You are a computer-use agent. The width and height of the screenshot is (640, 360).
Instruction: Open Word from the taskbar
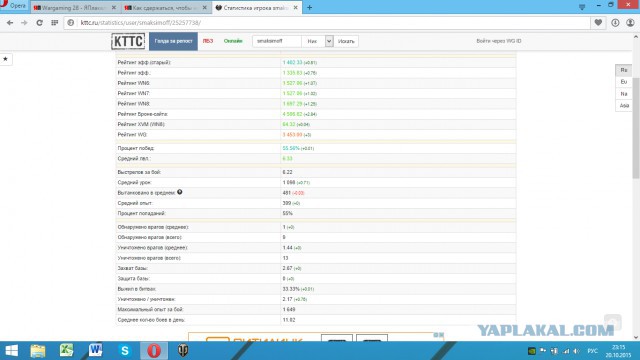point(96,351)
